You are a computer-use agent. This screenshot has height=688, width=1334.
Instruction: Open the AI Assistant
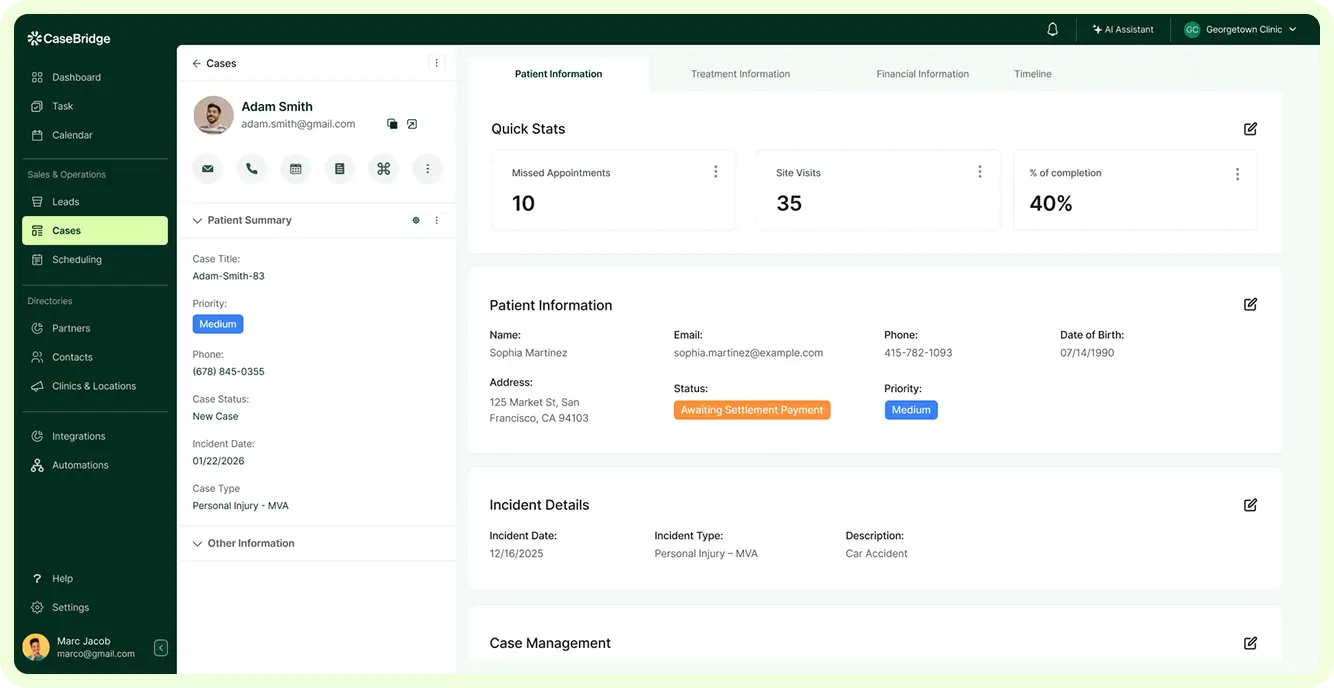pyautogui.click(x=1123, y=30)
